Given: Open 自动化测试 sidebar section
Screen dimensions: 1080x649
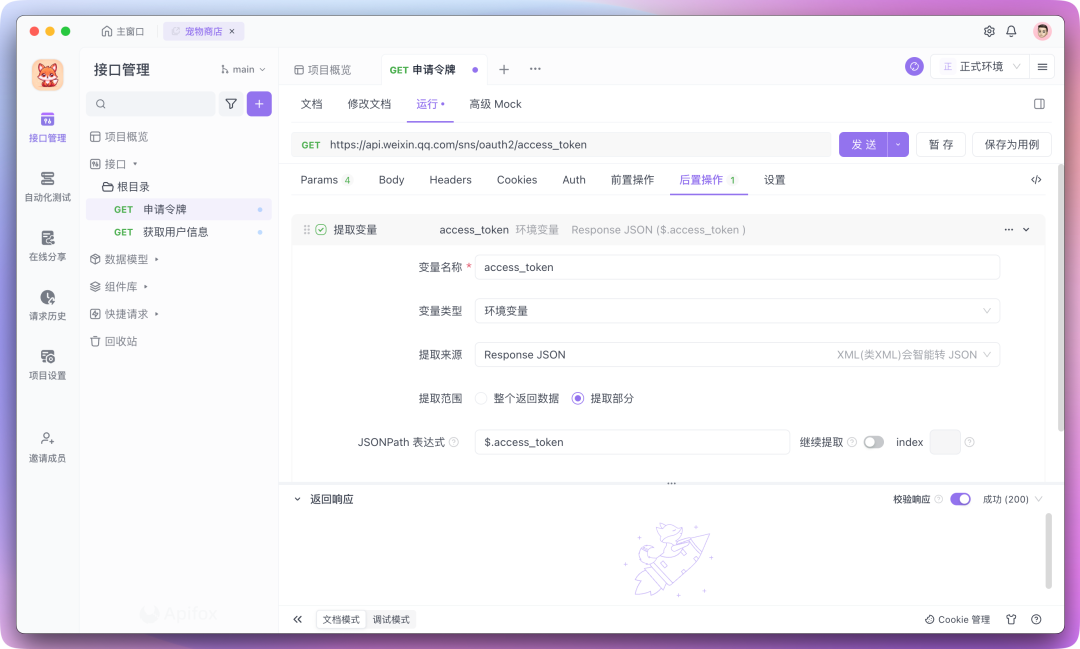Looking at the screenshot, I should point(48,187).
